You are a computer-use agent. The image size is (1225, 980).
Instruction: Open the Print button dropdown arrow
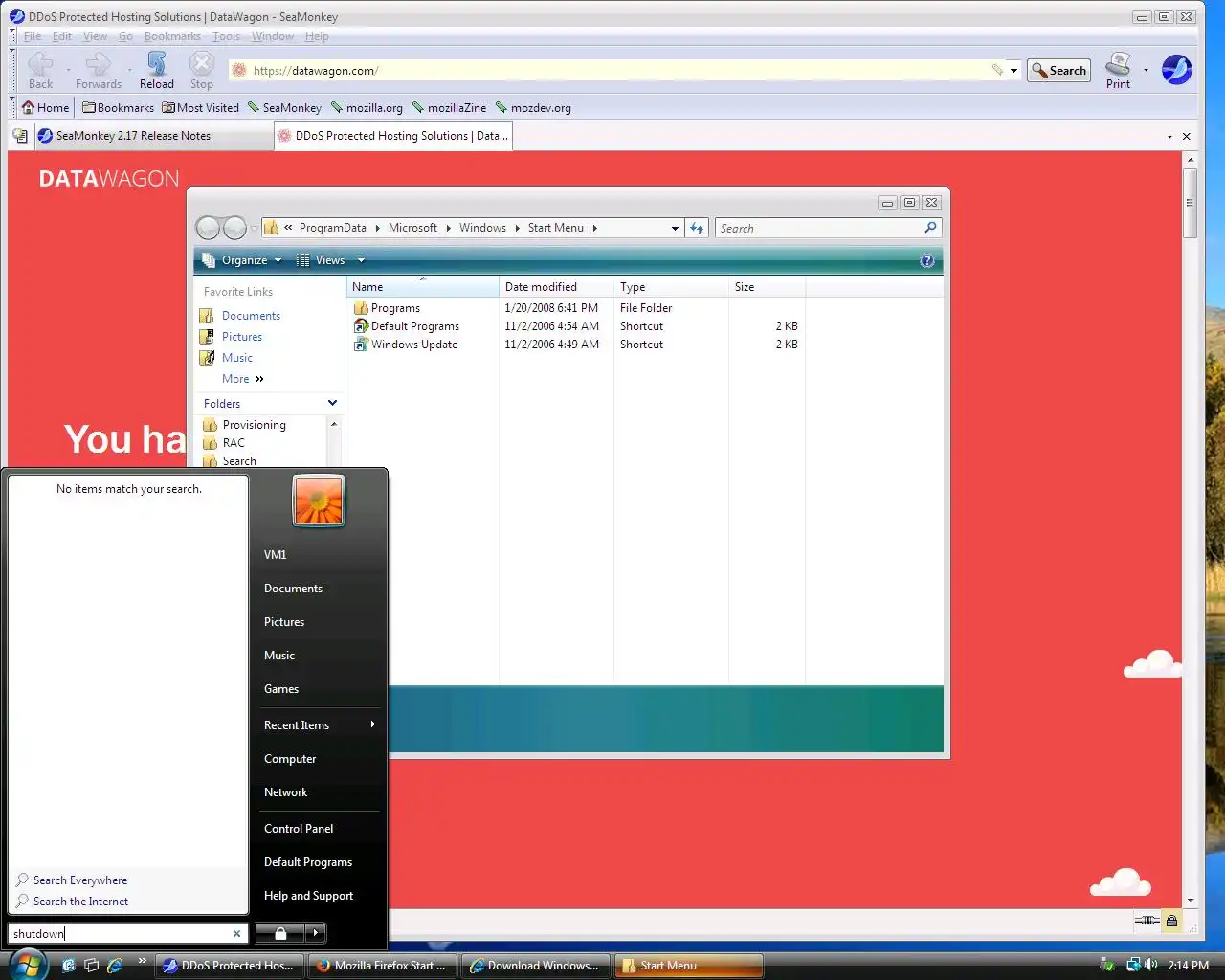[1146, 70]
